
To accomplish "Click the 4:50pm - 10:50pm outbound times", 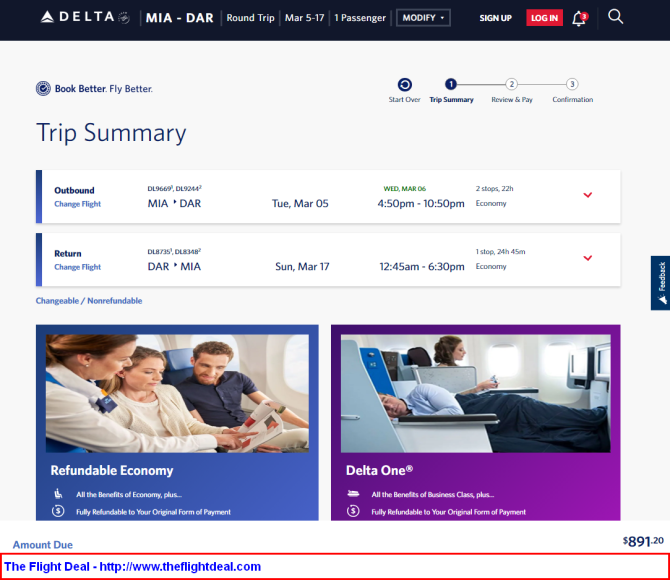I will coord(421,203).
